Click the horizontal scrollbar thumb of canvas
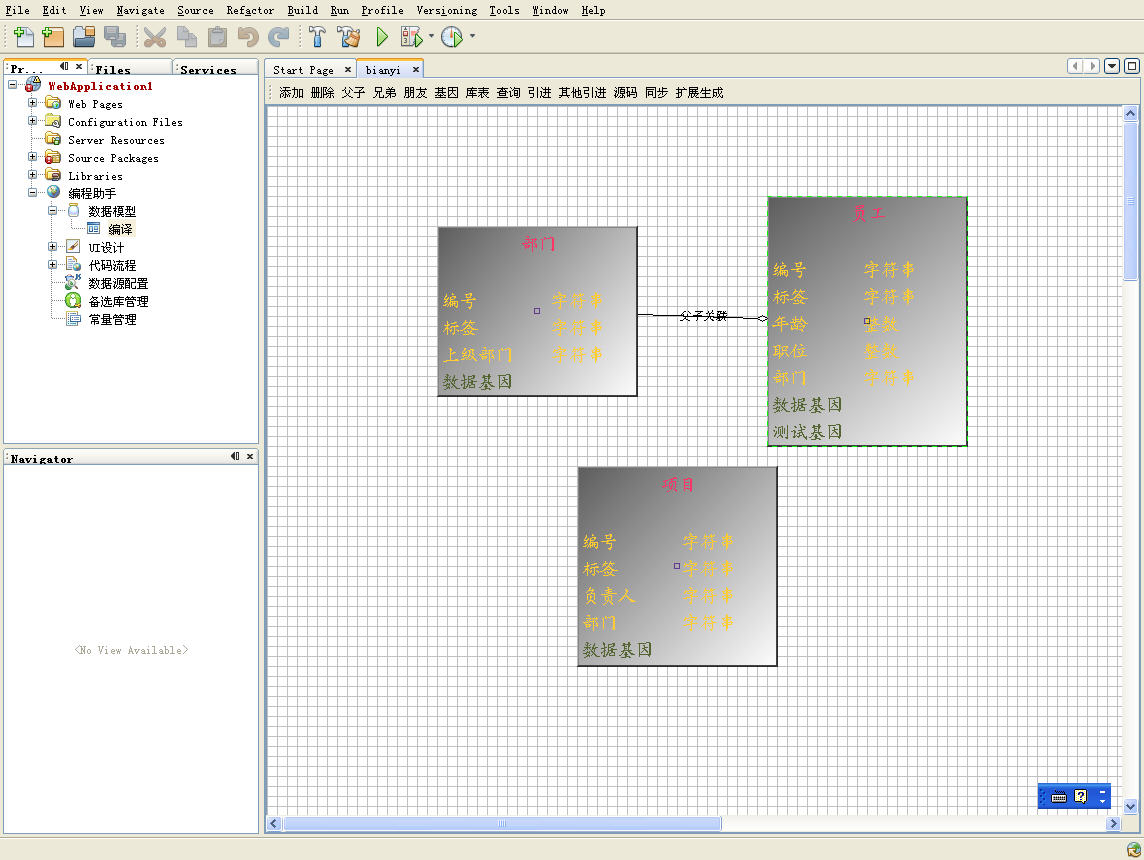1144x860 pixels. tap(501, 824)
